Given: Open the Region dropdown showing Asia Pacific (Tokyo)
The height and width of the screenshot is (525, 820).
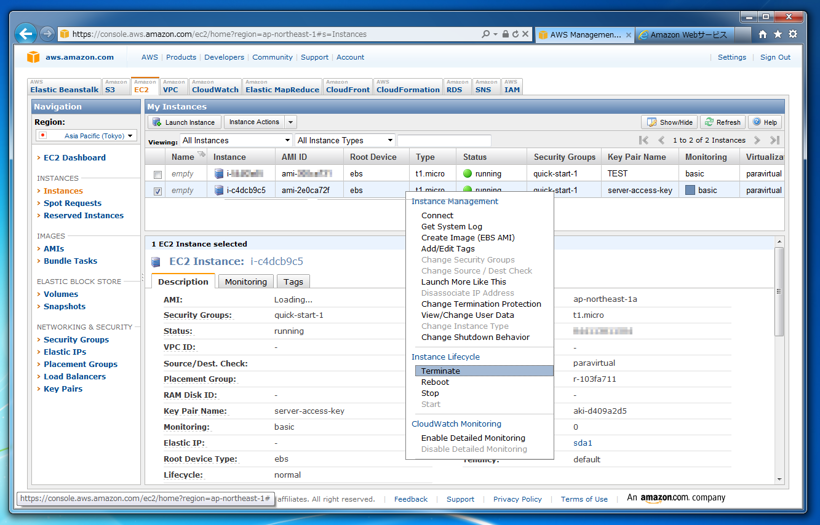Looking at the screenshot, I should (86, 135).
